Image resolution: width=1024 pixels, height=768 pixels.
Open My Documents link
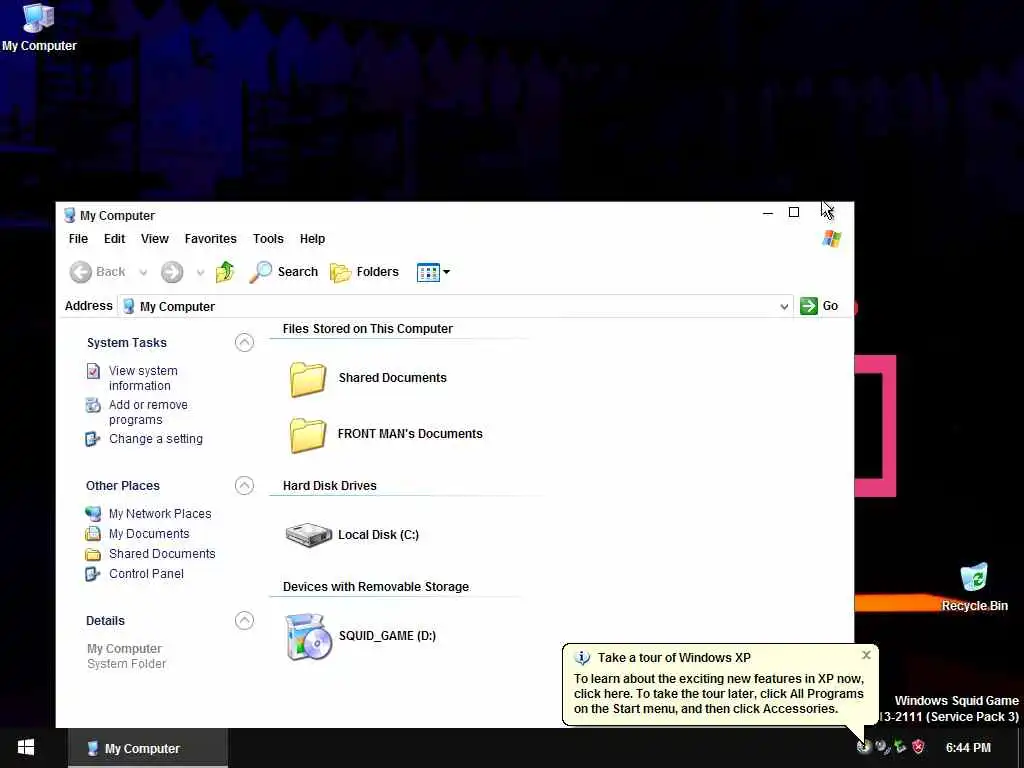tap(149, 534)
